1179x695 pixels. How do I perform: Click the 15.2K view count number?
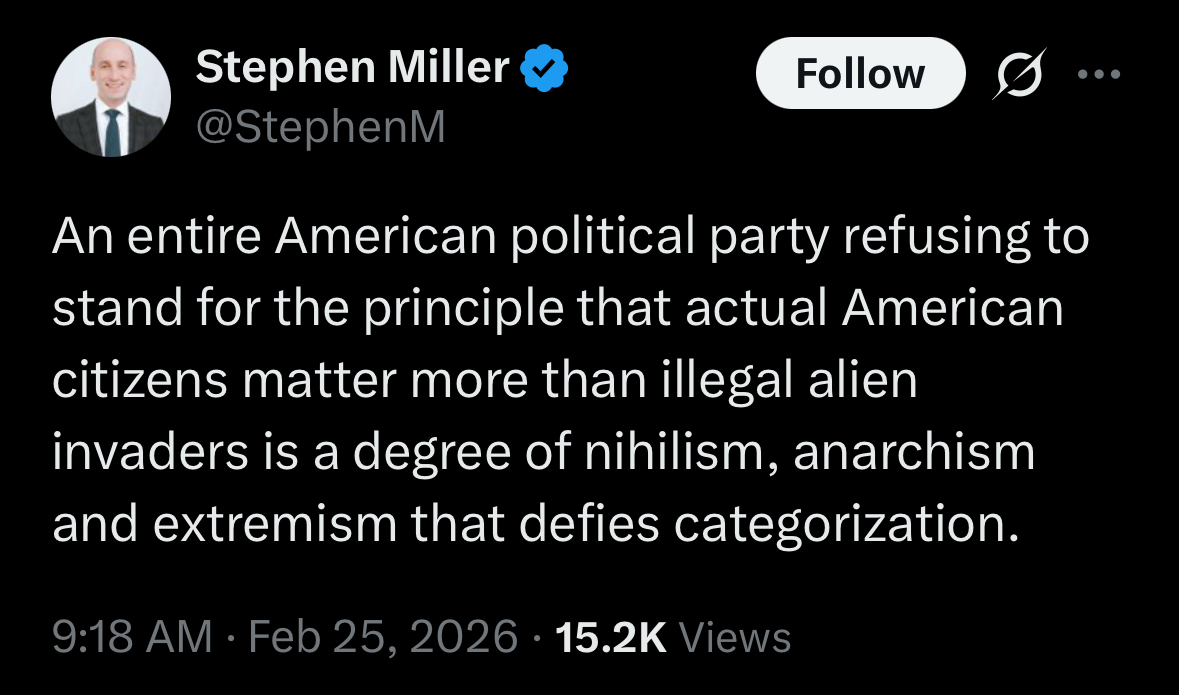tap(610, 636)
